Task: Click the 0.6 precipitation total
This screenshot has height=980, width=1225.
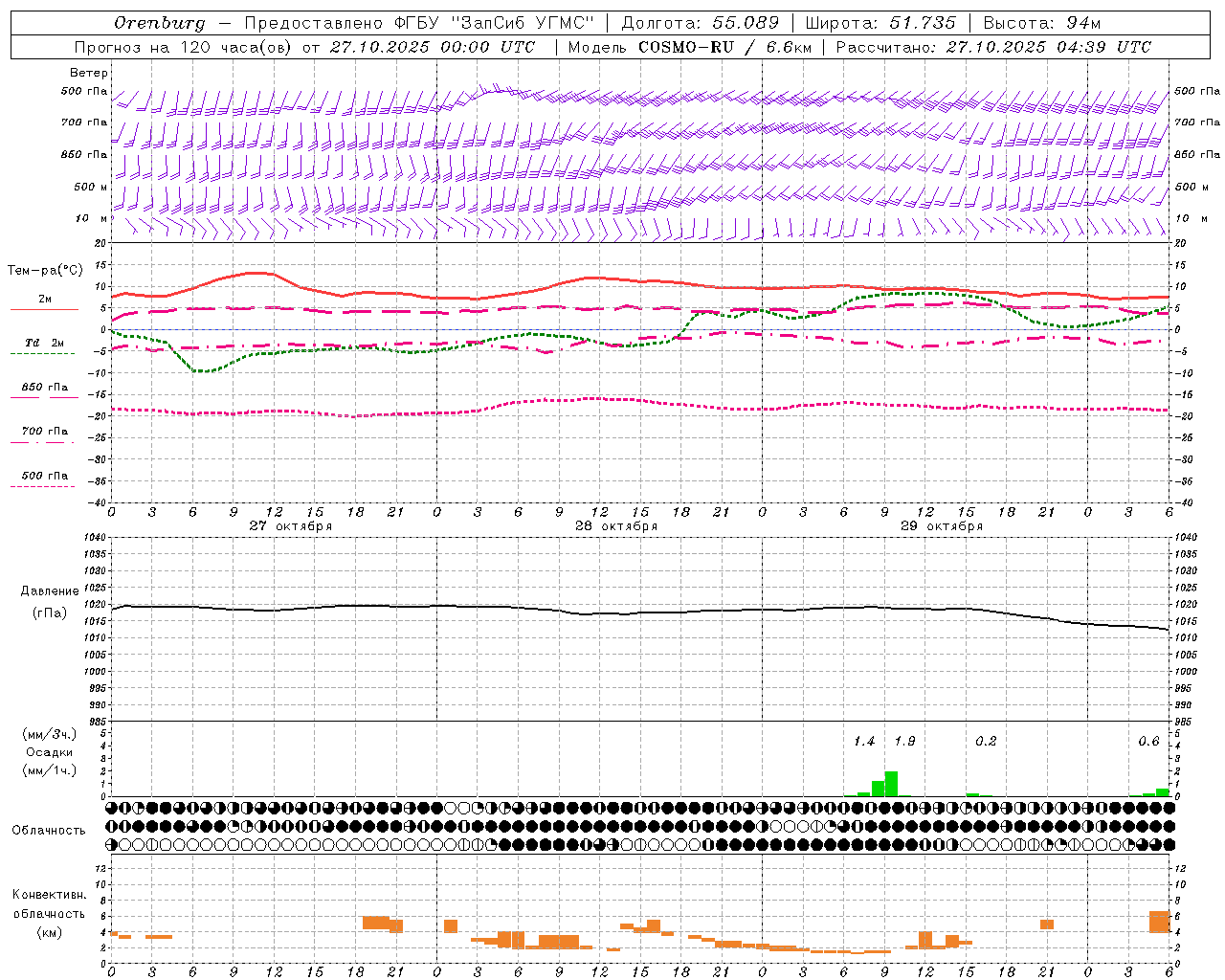Action: pyautogui.click(x=1148, y=742)
